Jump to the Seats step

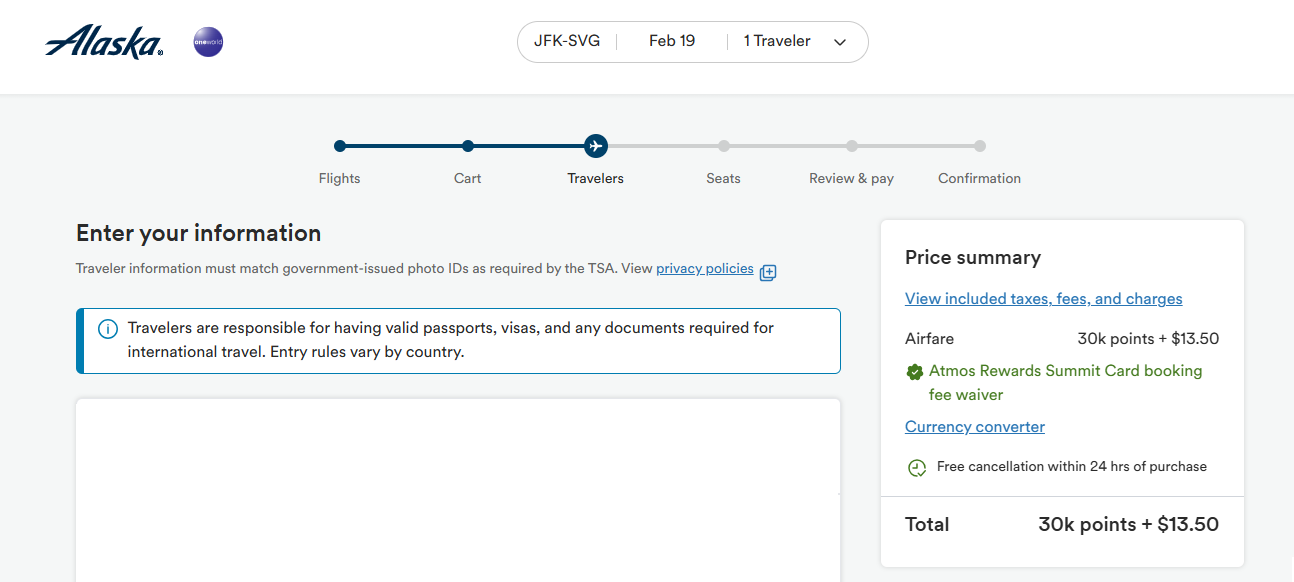point(724,178)
